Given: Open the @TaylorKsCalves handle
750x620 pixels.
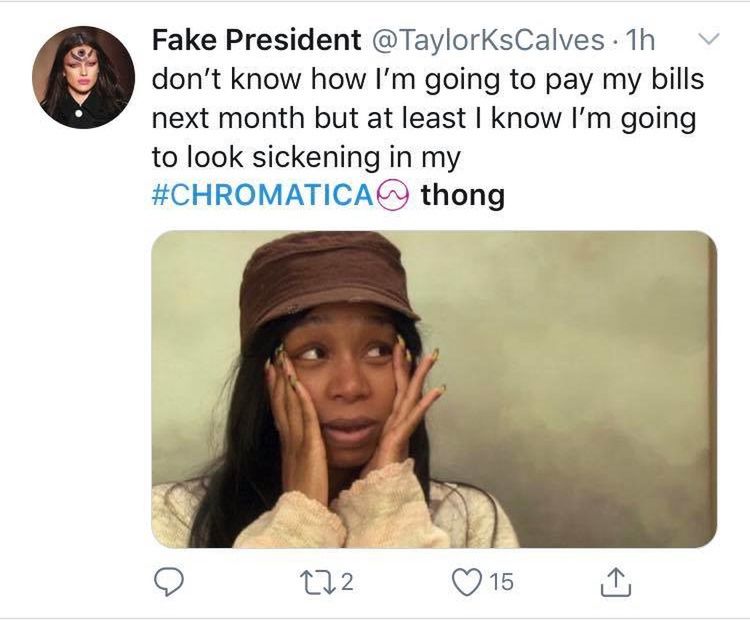Looking at the screenshot, I should point(488,41).
